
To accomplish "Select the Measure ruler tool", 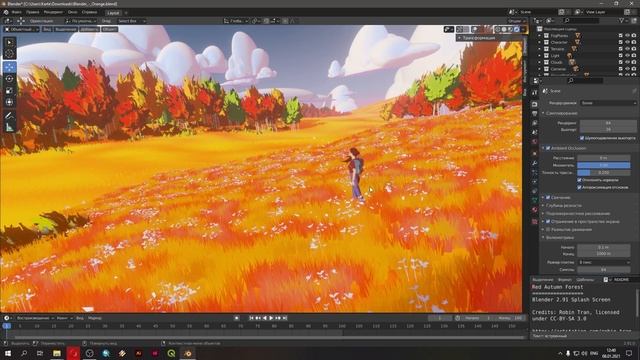I will click(x=9, y=128).
